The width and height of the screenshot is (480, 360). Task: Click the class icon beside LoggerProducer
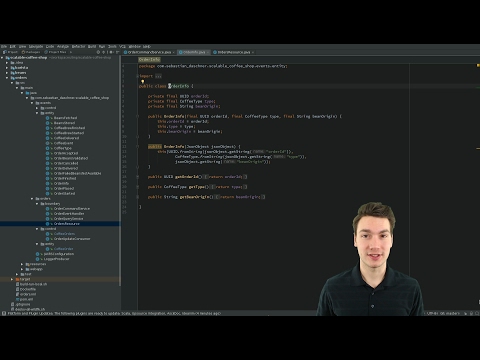pos(37,259)
